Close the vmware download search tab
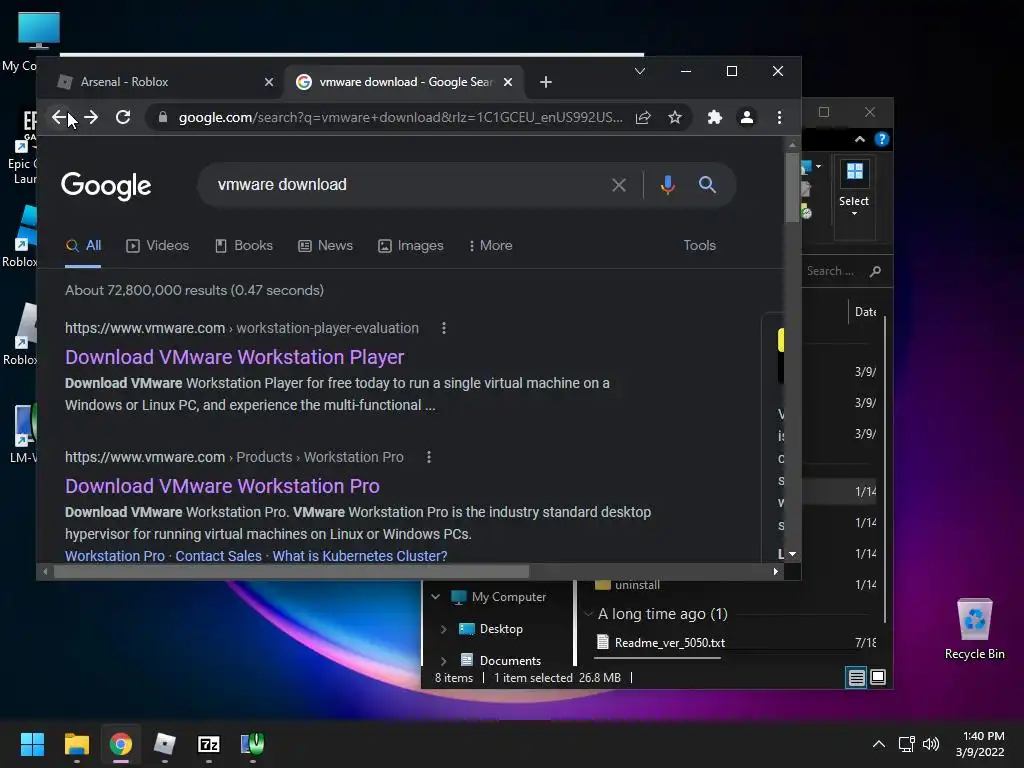 click(508, 82)
